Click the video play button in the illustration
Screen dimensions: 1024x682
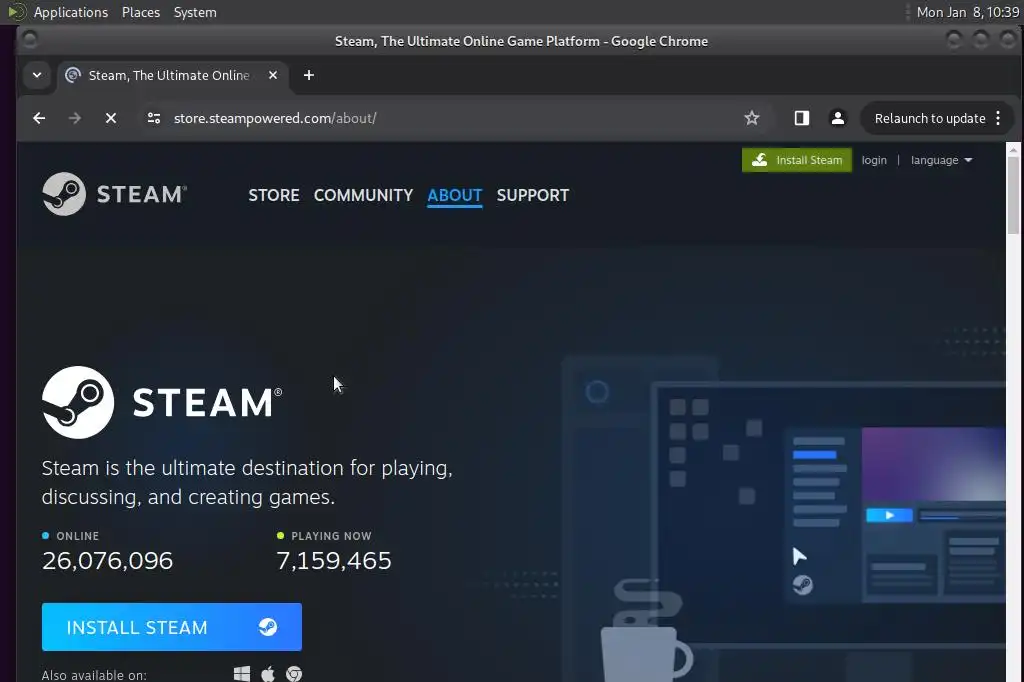pos(889,515)
